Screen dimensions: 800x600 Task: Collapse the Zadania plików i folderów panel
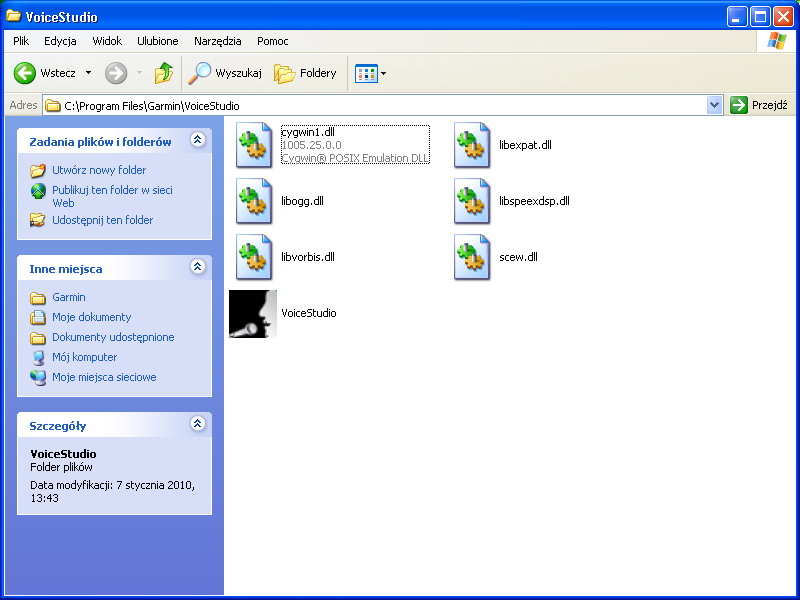(197, 141)
